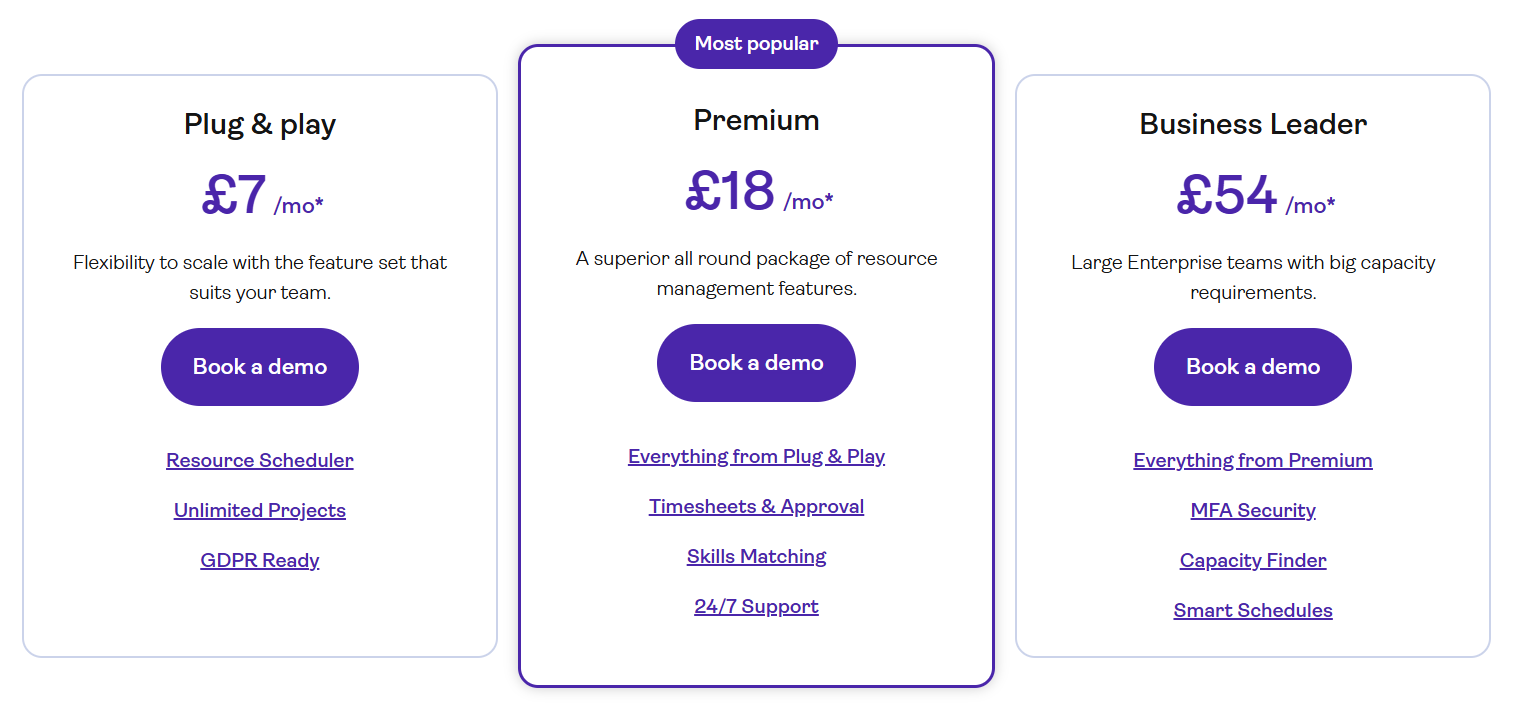
Task: Click Everything from Plug & Play
Action: (x=756, y=456)
